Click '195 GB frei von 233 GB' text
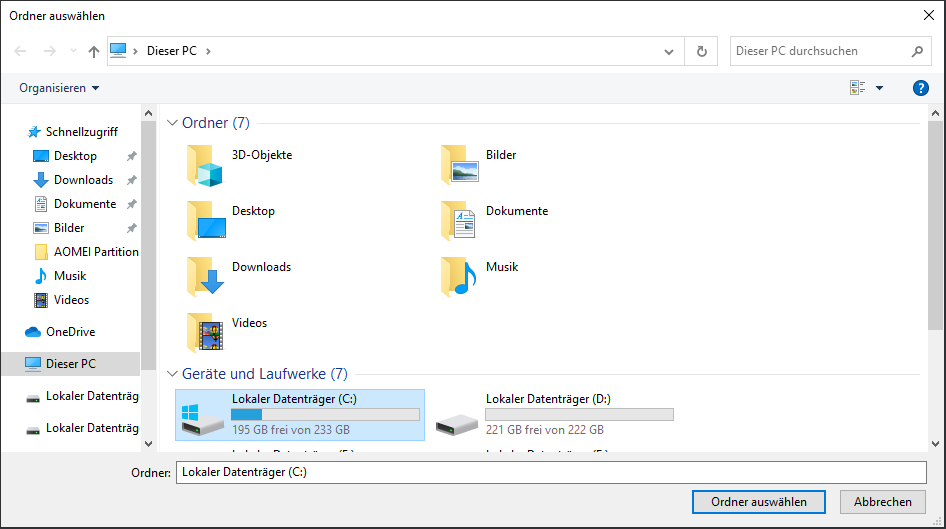Viewport: 946px width, 529px height. coord(291,429)
